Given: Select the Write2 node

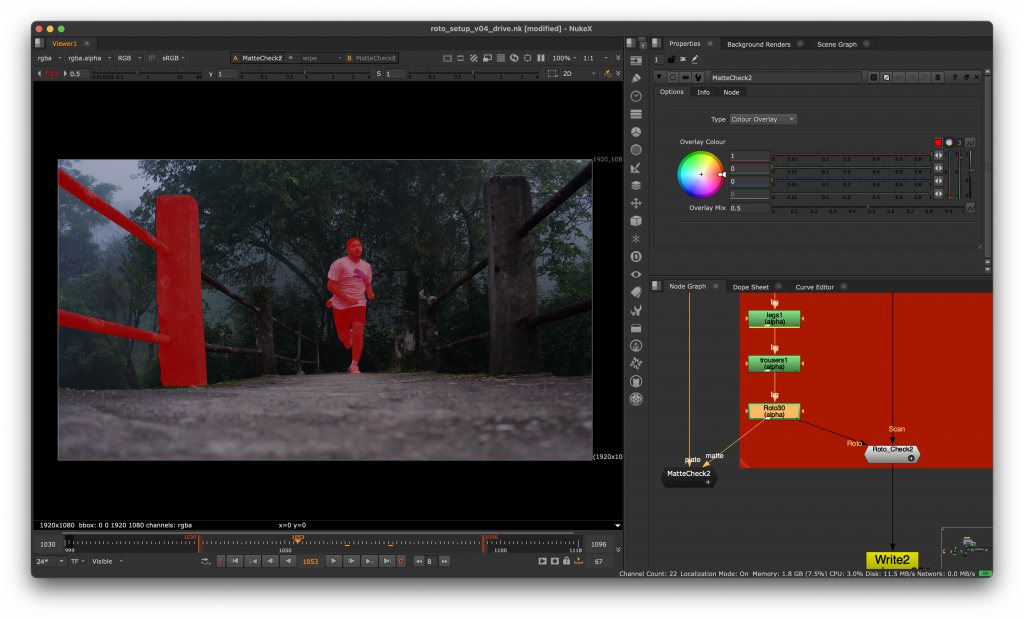Looking at the screenshot, I should 892,560.
